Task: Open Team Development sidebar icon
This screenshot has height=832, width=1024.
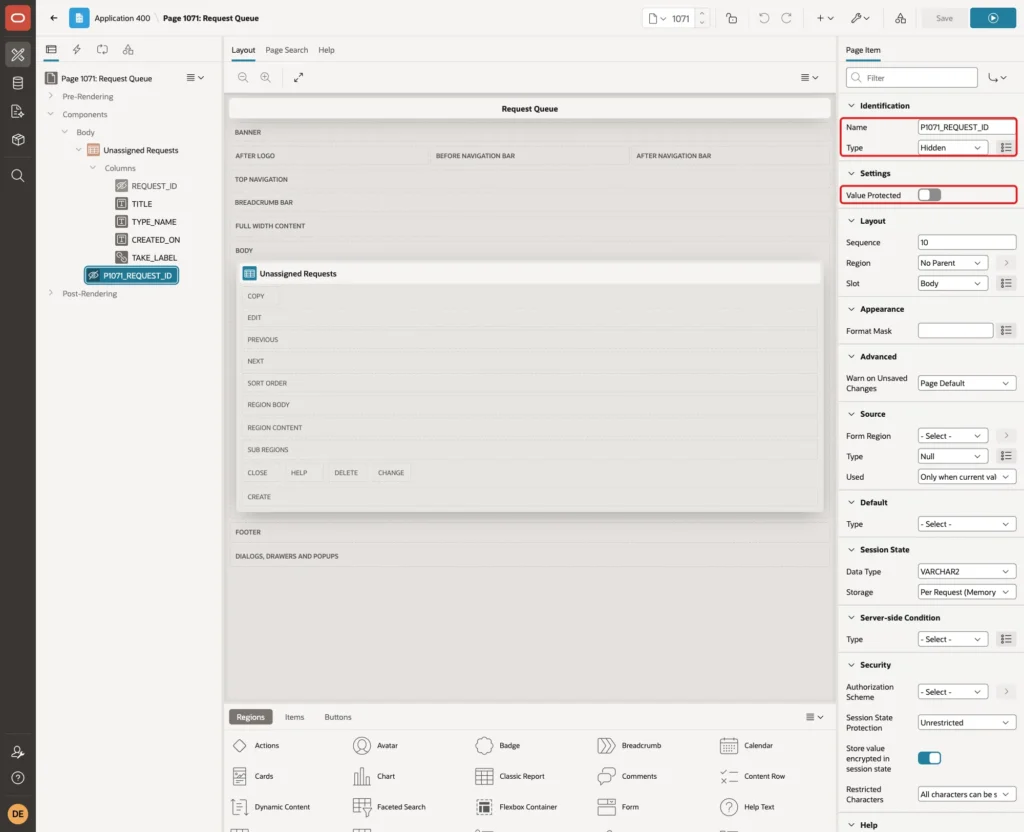Action: coord(18,112)
